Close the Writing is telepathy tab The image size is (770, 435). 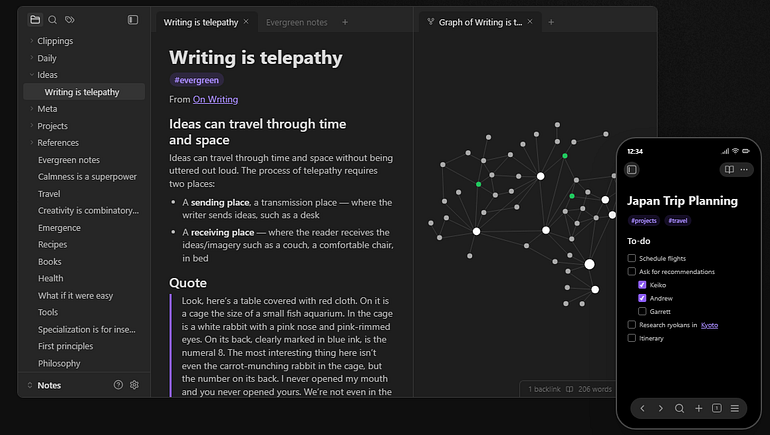246,22
